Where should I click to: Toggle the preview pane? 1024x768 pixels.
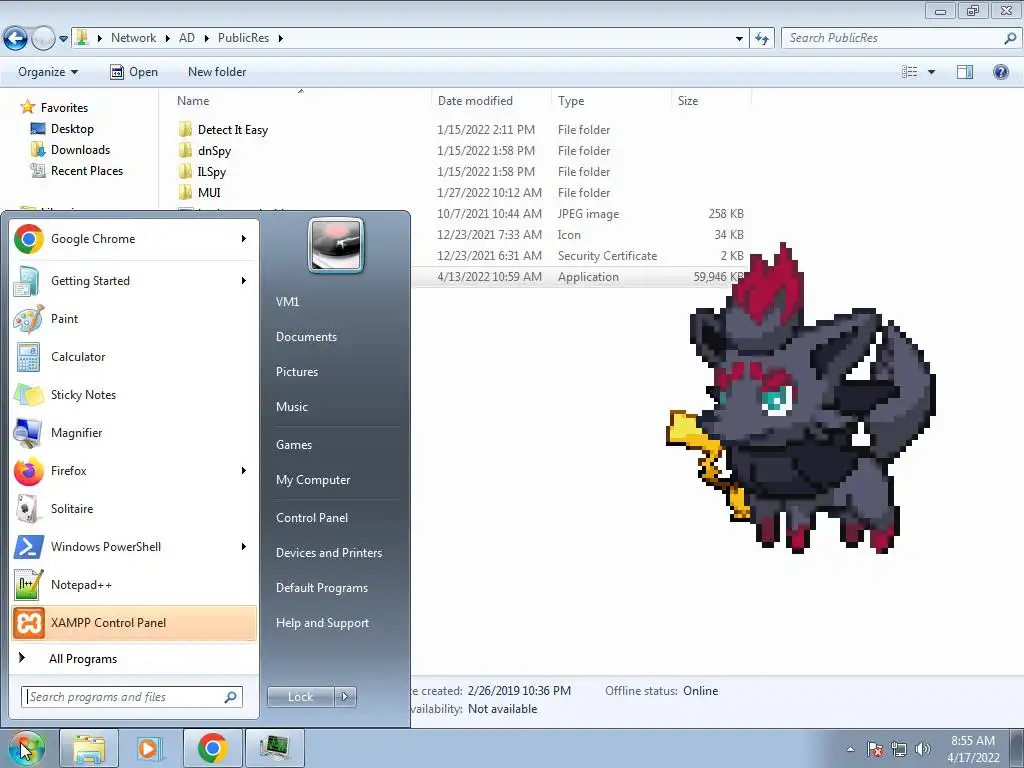click(x=965, y=72)
